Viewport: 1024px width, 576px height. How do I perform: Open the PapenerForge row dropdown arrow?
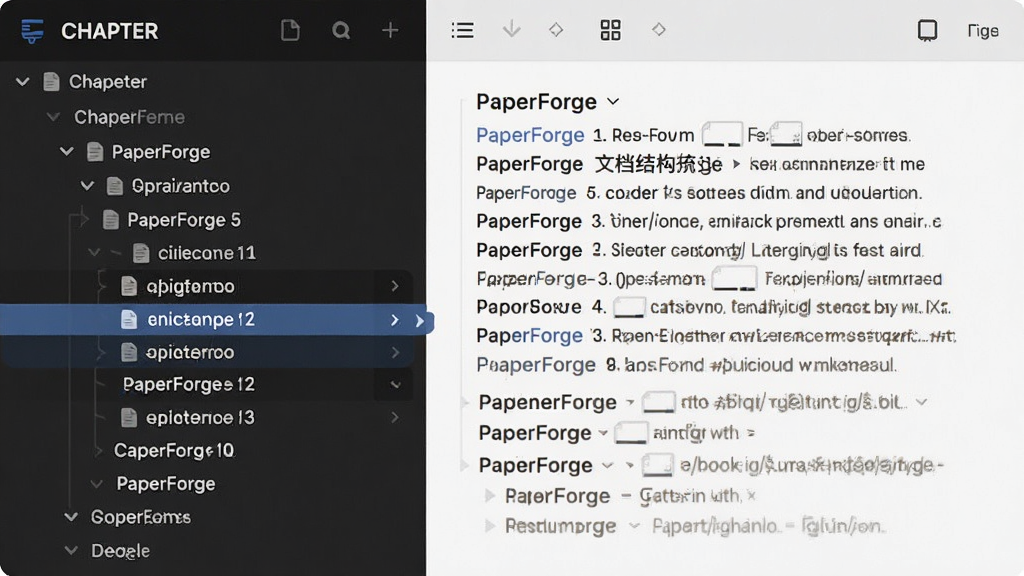630,402
